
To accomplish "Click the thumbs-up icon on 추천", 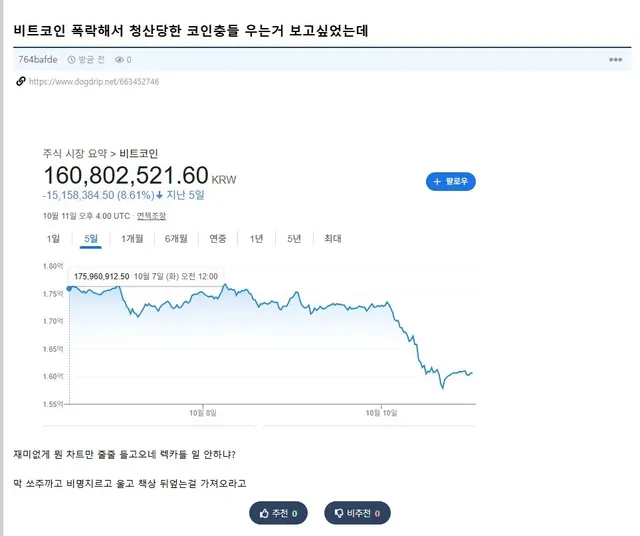I will coord(264,513).
